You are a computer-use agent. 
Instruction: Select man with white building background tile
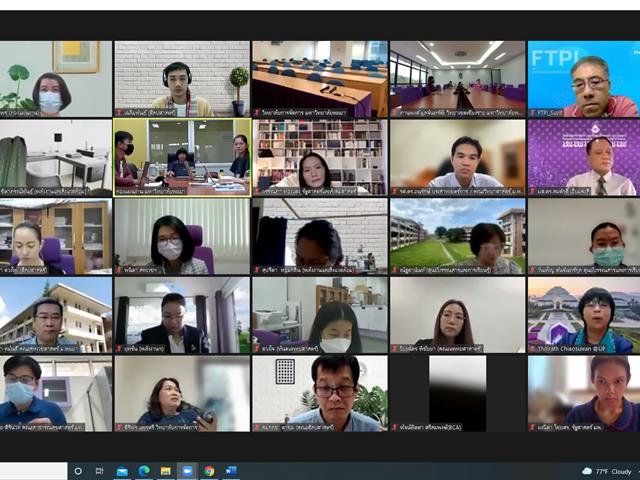pos(56,315)
